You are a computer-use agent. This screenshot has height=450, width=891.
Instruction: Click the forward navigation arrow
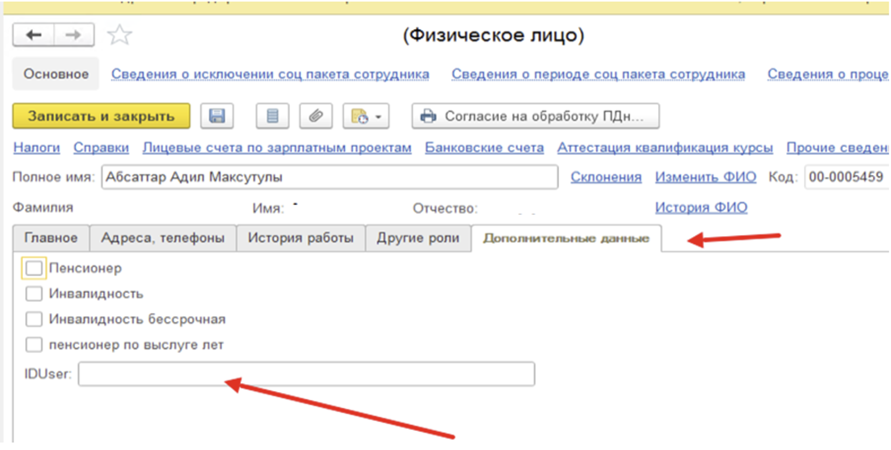(x=71, y=36)
